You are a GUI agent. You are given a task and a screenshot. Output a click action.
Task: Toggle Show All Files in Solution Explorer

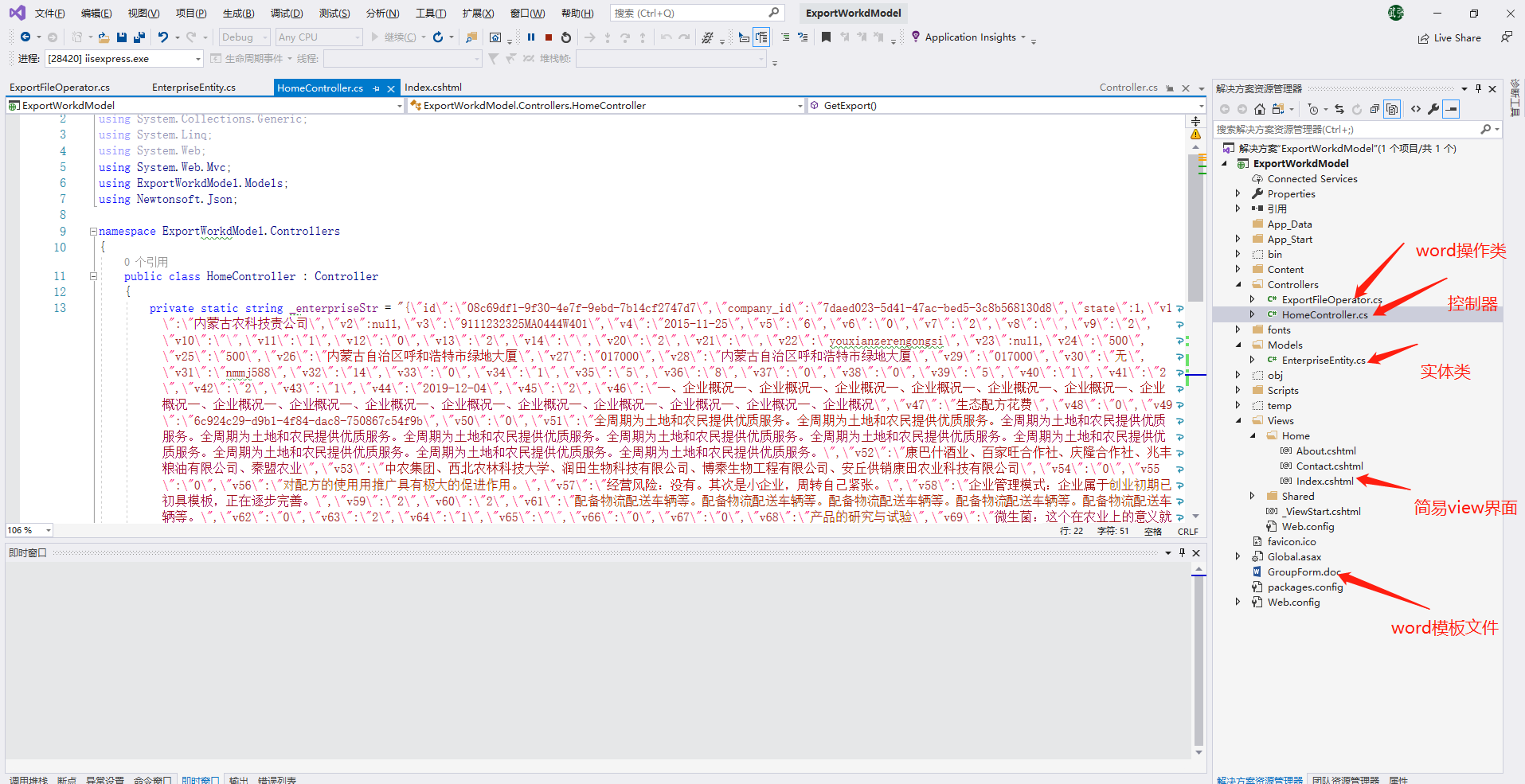click(1392, 110)
